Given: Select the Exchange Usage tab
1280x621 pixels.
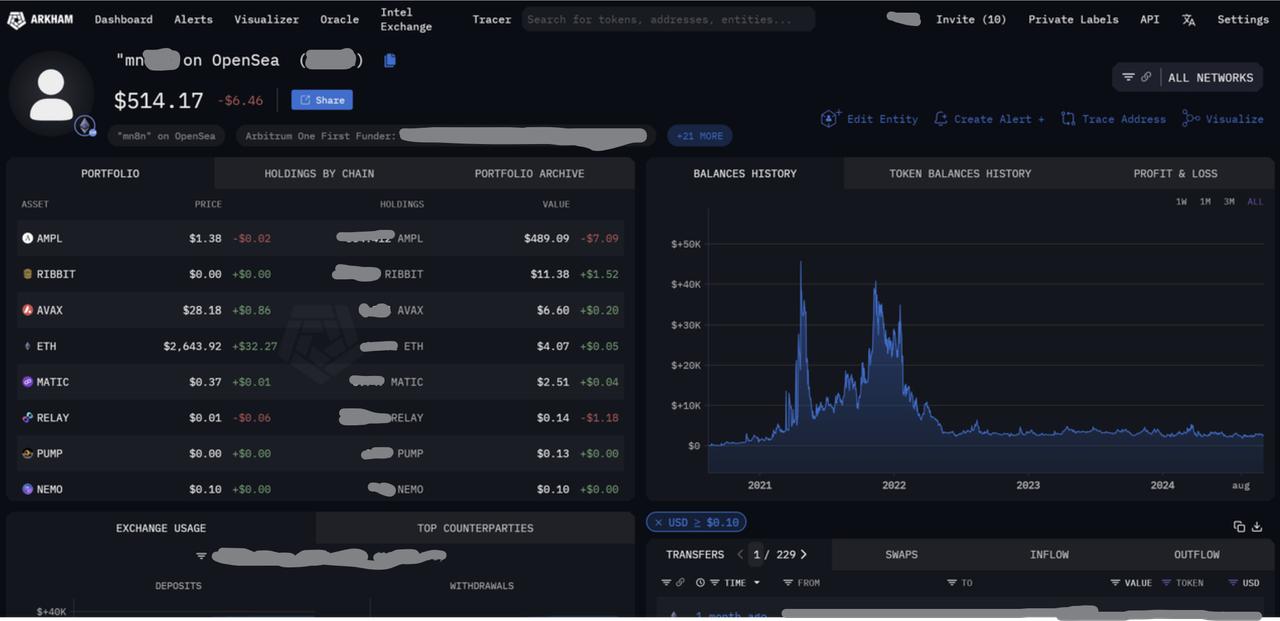Looking at the screenshot, I should point(161,528).
